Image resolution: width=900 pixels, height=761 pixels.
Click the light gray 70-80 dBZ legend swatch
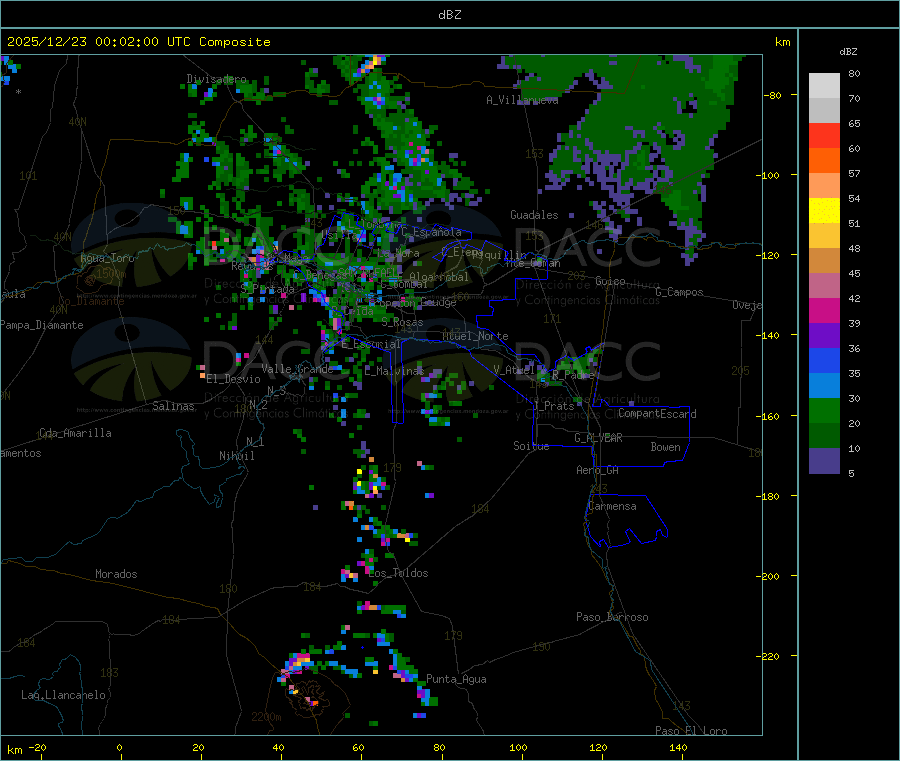point(824,86)
